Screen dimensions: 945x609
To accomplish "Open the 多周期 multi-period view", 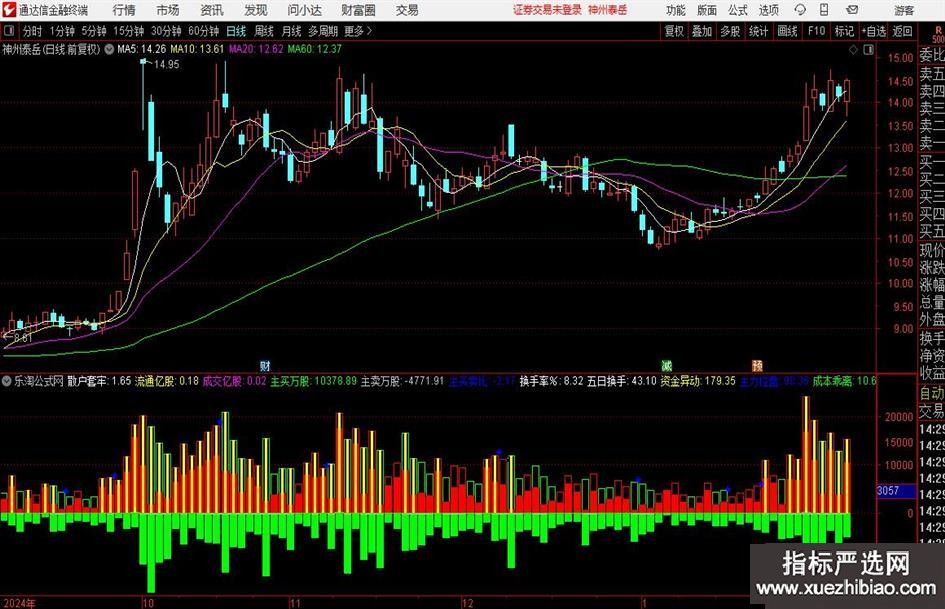I will point(323,31).
